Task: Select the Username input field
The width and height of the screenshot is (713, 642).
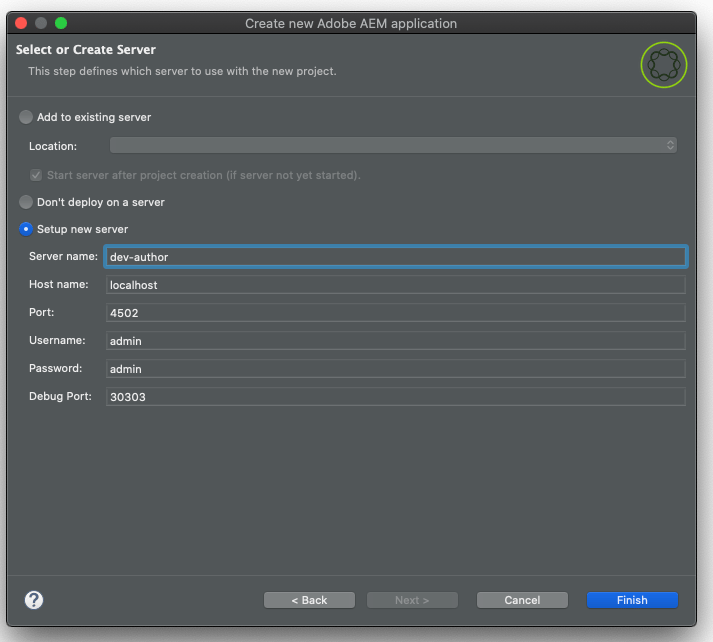Action: tap(396, 341)
